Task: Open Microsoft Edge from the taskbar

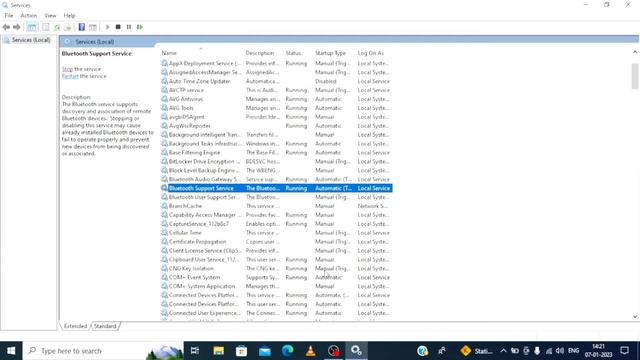Action: pos(287,351)
